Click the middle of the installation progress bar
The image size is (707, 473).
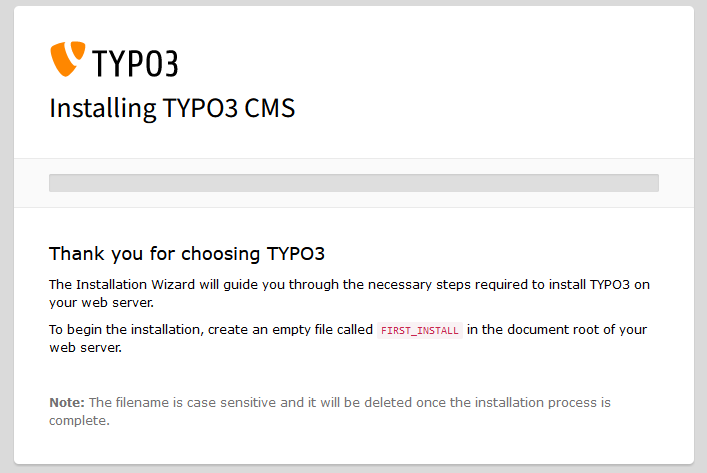pos(354,182)
